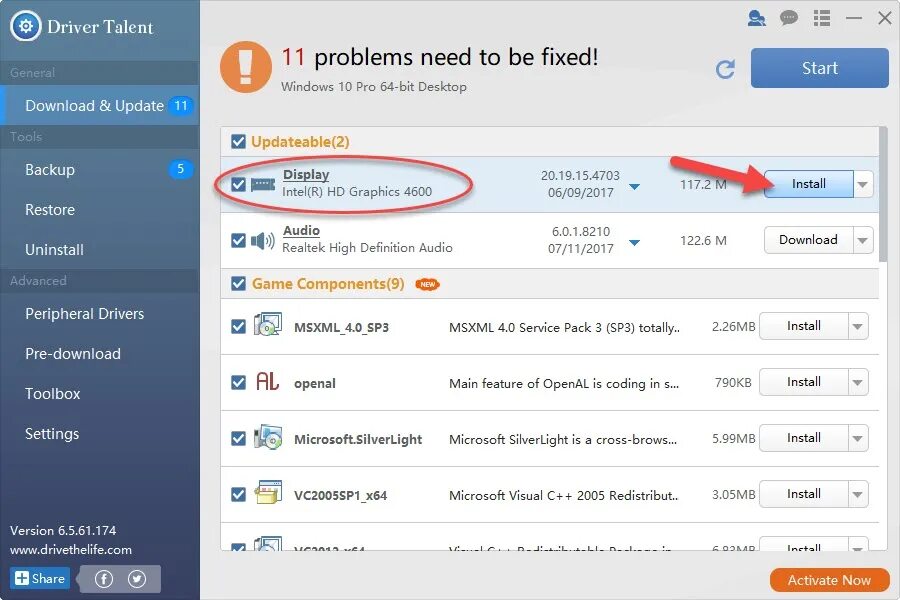Screen dimensions: 900x600
Task: Click the 11 badge on Download & Update
Action: click(180, 105)
